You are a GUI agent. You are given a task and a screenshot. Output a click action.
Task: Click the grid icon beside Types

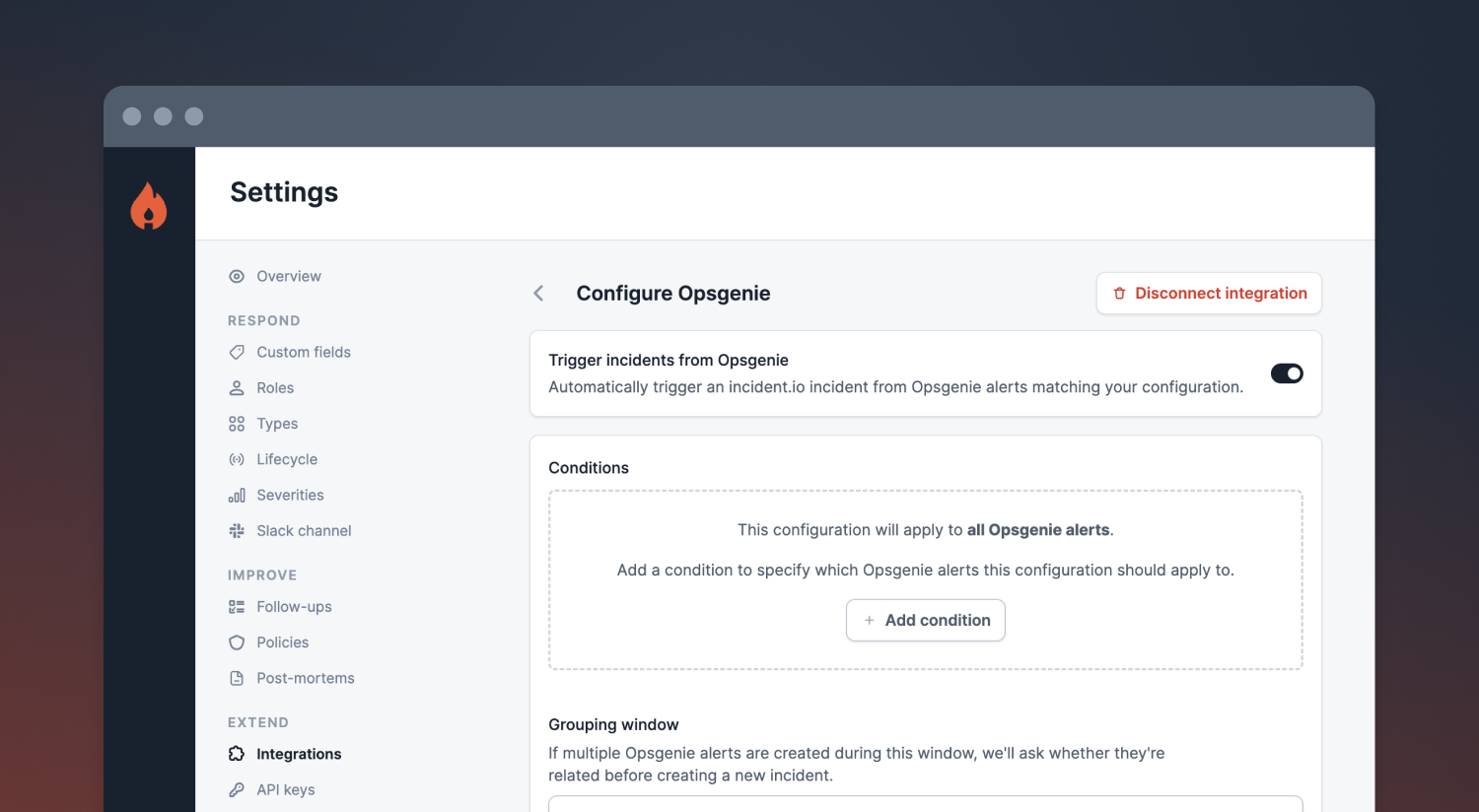[x=237, y=424]
